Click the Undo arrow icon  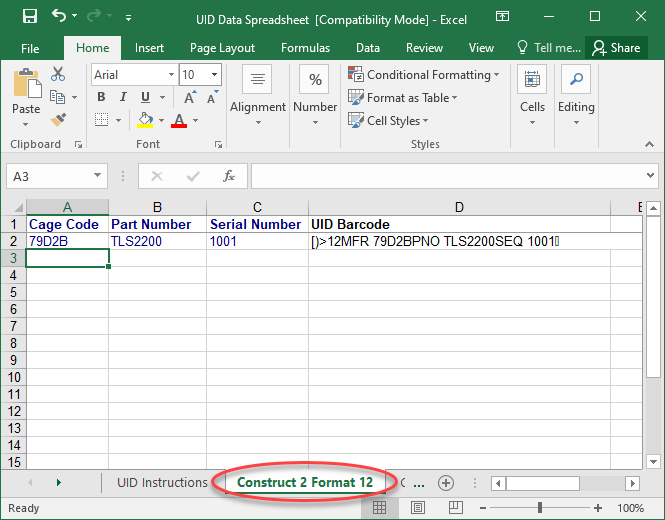click(x=59, y=17)
